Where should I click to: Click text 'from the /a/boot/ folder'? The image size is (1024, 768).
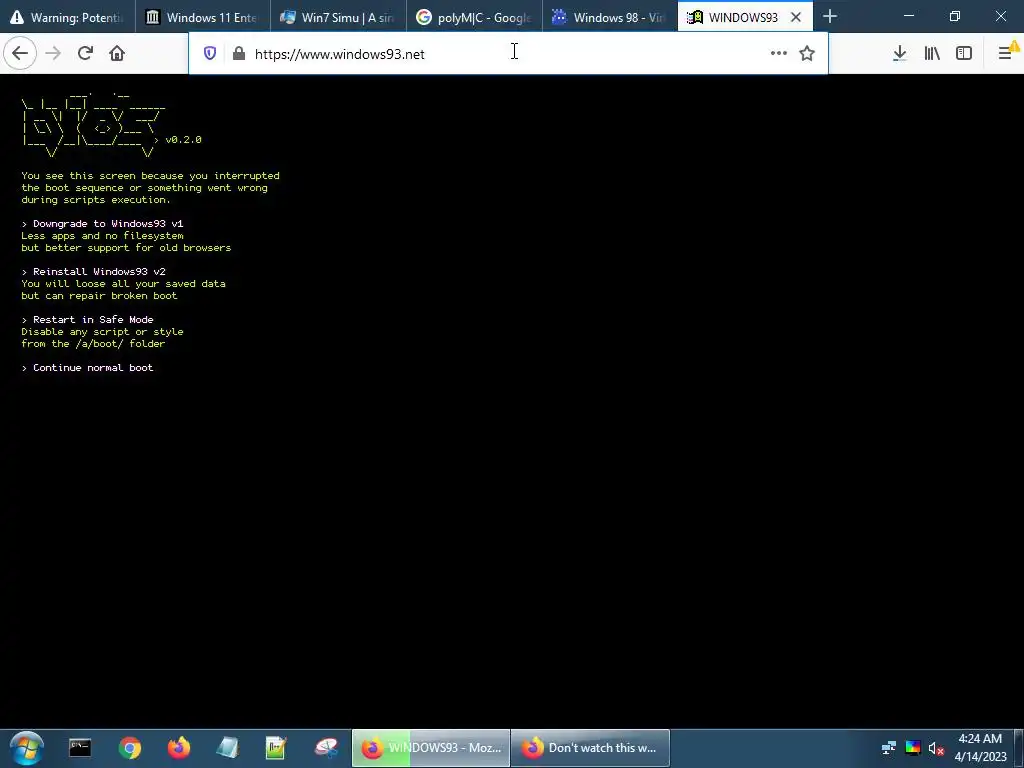point(93,344)
